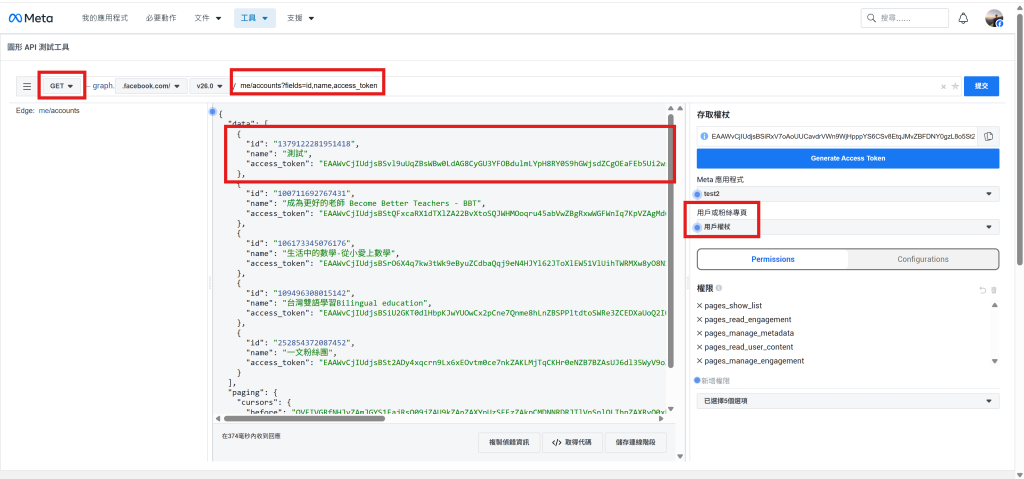The height and width of the screenshot is (479, 1024).
Task: Click the me link in Edge: me/accounts
Action: 44,110
